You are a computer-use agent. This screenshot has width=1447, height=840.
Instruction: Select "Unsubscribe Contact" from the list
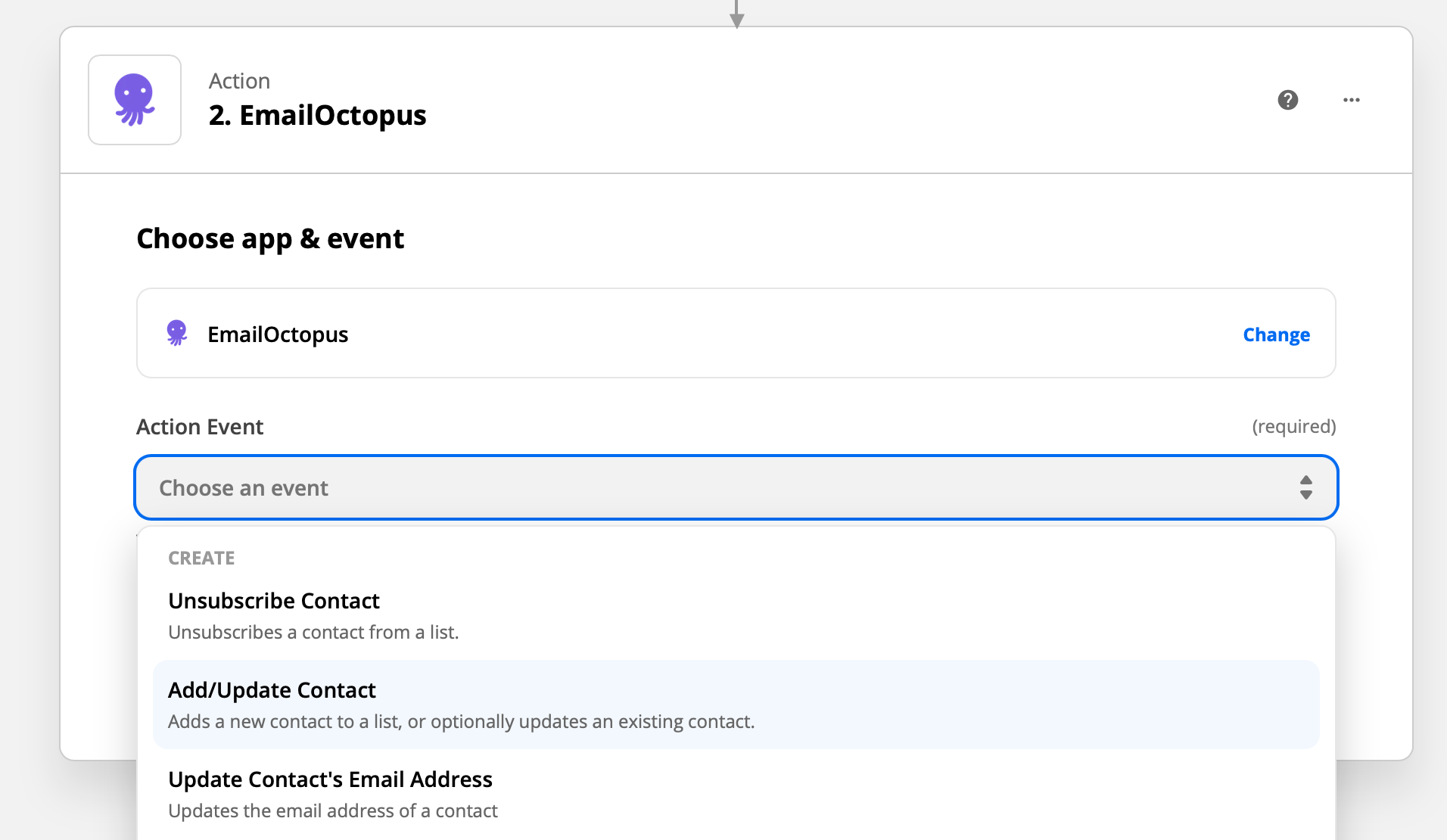pyautogui.click(x=274, y=600)
